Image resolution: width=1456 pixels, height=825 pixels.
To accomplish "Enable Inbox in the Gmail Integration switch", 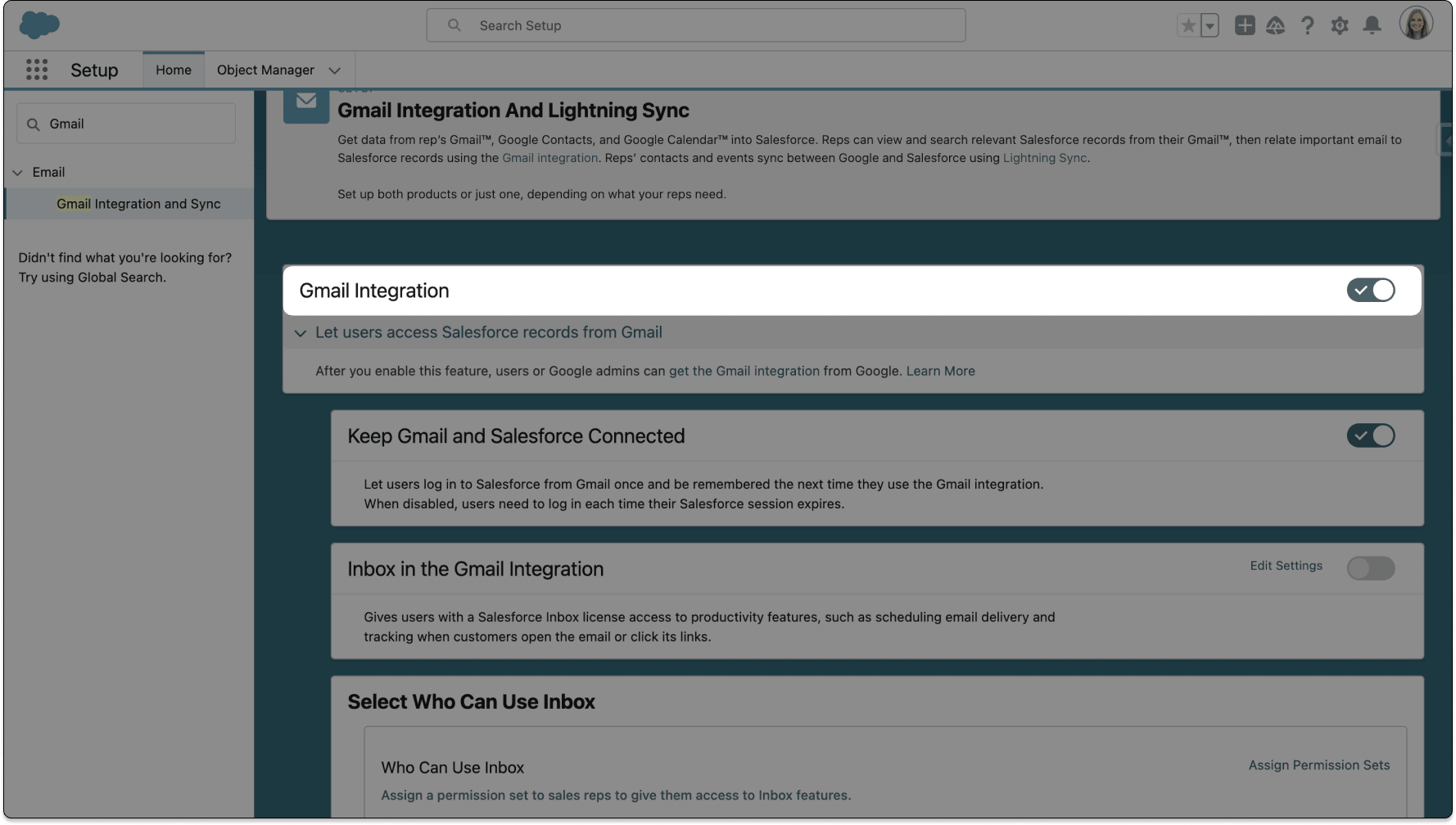I will click(1371, 568).
